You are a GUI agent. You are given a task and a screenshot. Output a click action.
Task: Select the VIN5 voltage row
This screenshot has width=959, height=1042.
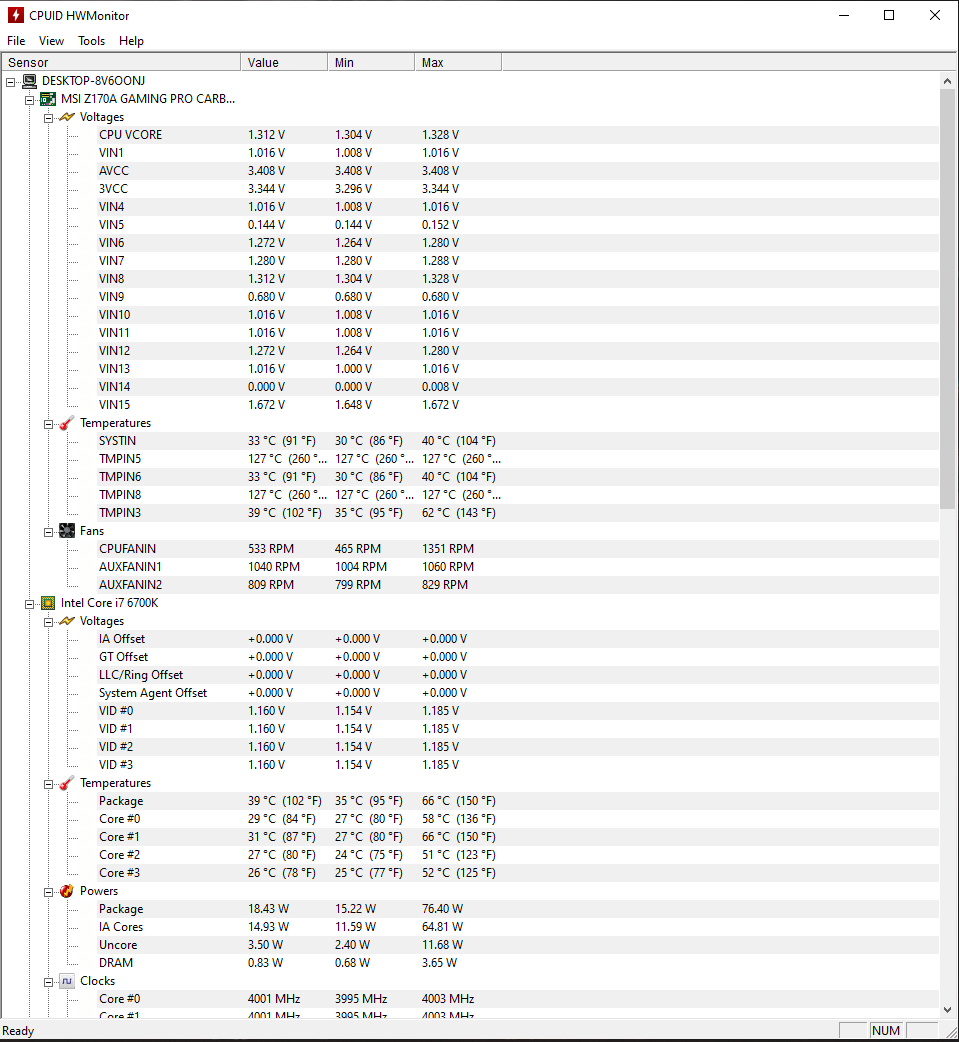pyautogui.click(x=518, y=225)
